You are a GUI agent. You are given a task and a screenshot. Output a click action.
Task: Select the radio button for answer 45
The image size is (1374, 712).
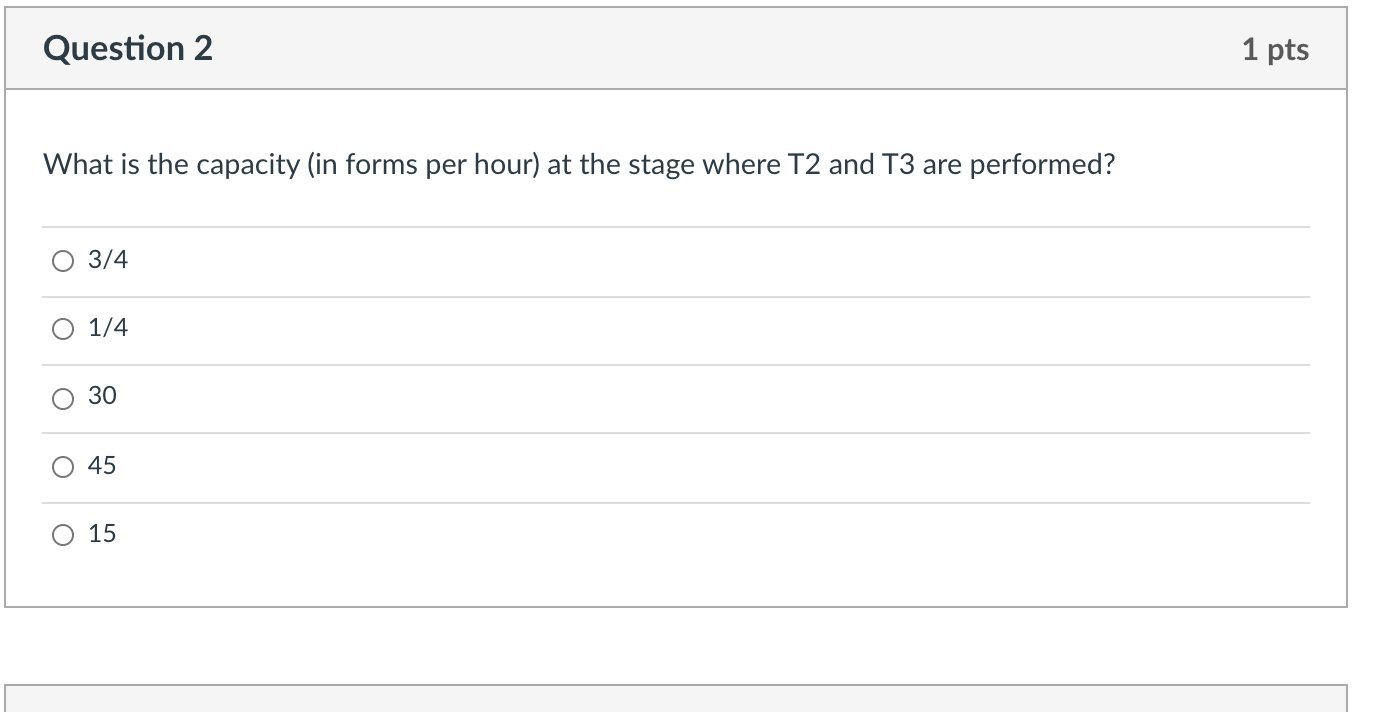point(62,465)
